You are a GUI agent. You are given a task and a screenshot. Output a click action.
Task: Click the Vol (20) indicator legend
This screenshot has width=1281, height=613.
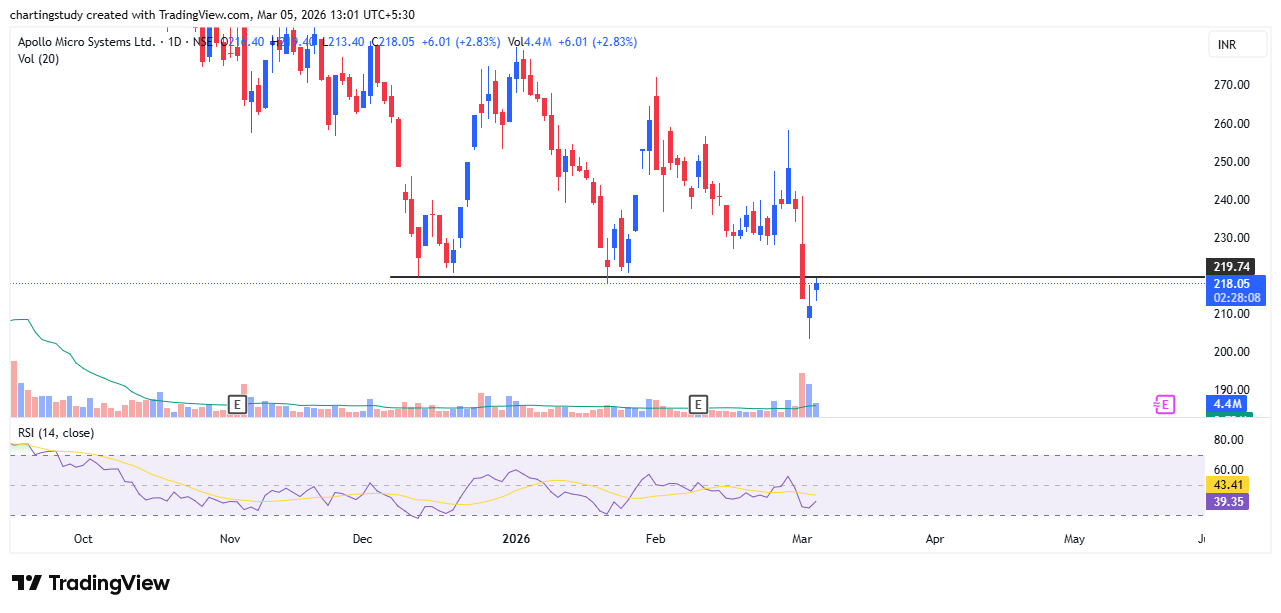[38, 59]
